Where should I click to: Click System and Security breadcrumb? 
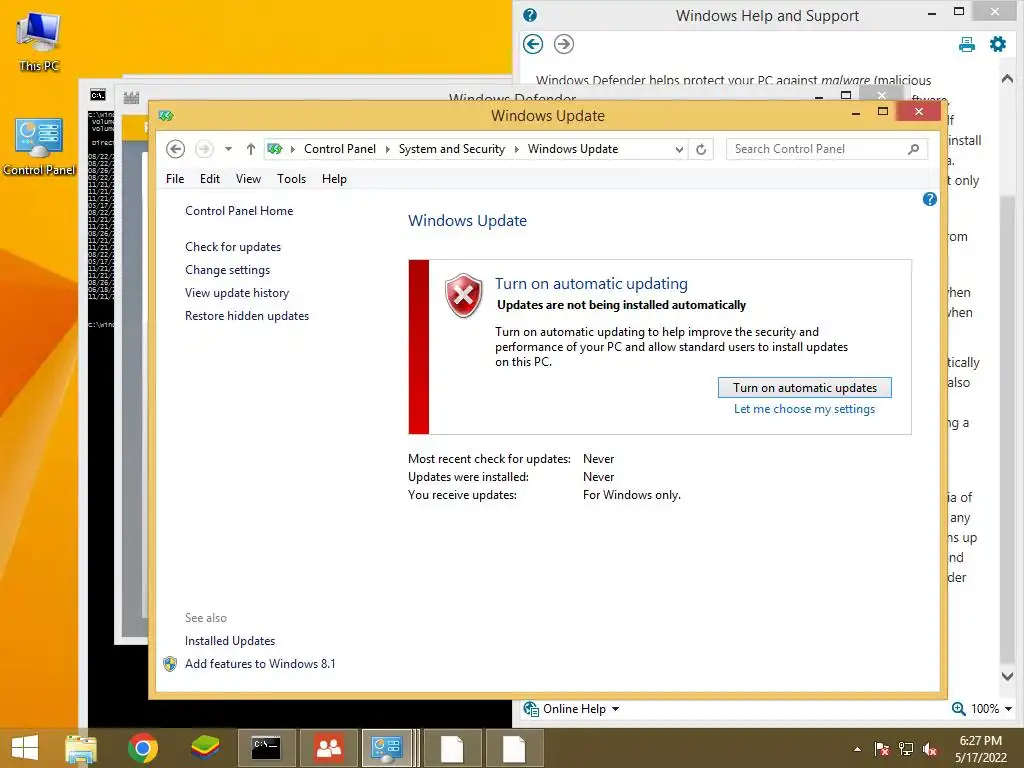pyautogui.click(x=452, y=149)
